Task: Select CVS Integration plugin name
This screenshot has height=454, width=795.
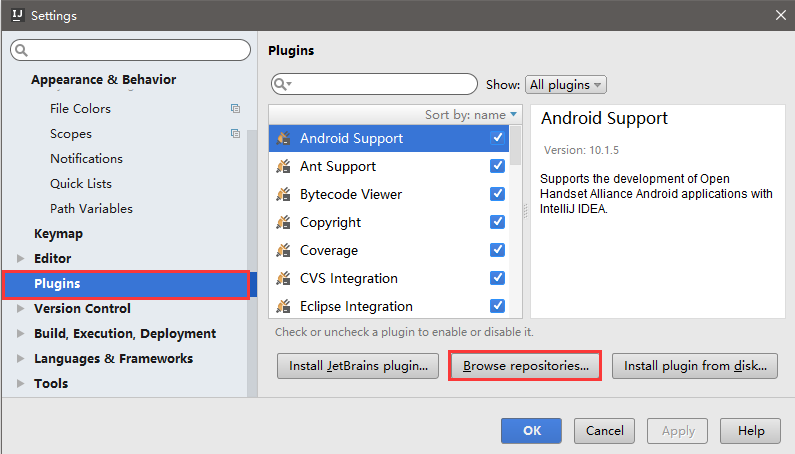Action: coord(349,278)
